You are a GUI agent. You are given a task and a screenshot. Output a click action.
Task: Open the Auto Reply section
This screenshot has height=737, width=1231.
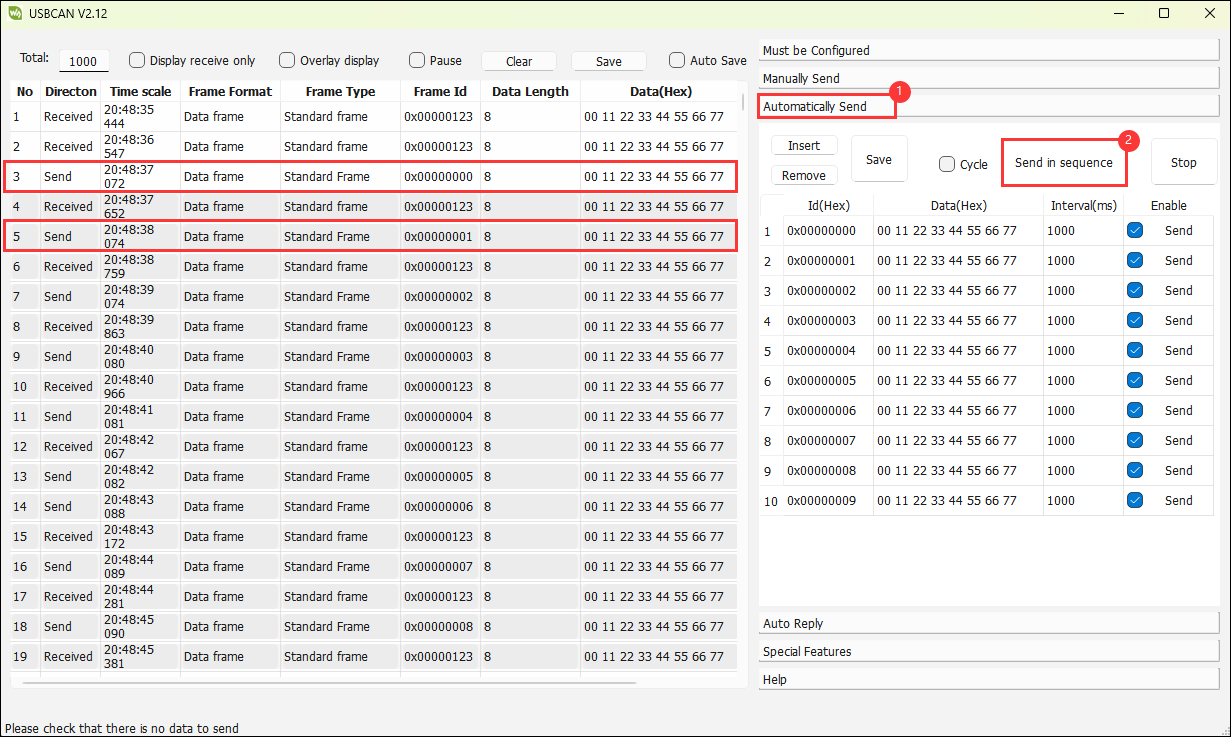[988, 623]
